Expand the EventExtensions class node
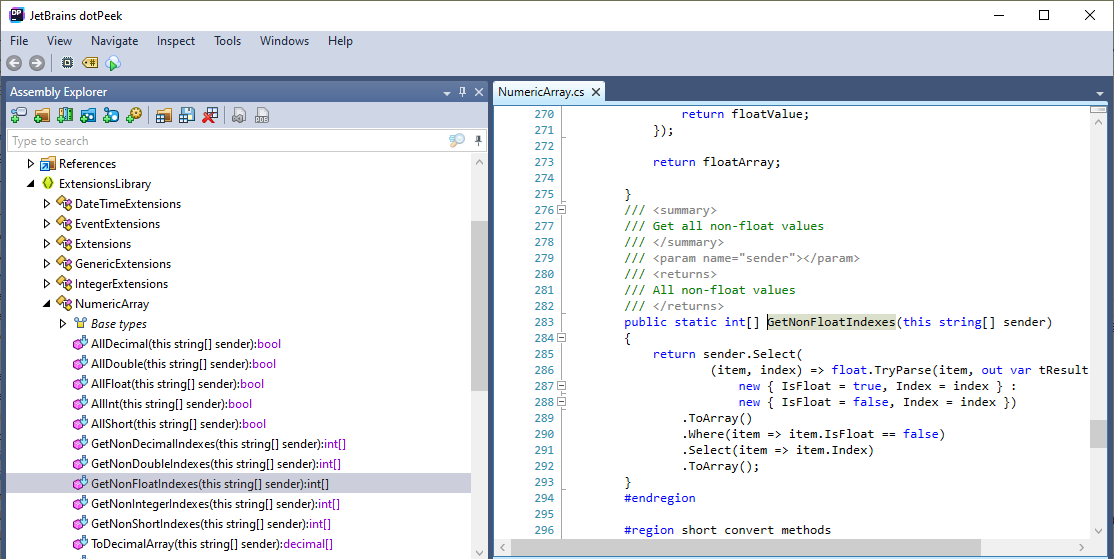Image resolution: width=1114 pixels, height=559 pixels. tap(47, 223)
